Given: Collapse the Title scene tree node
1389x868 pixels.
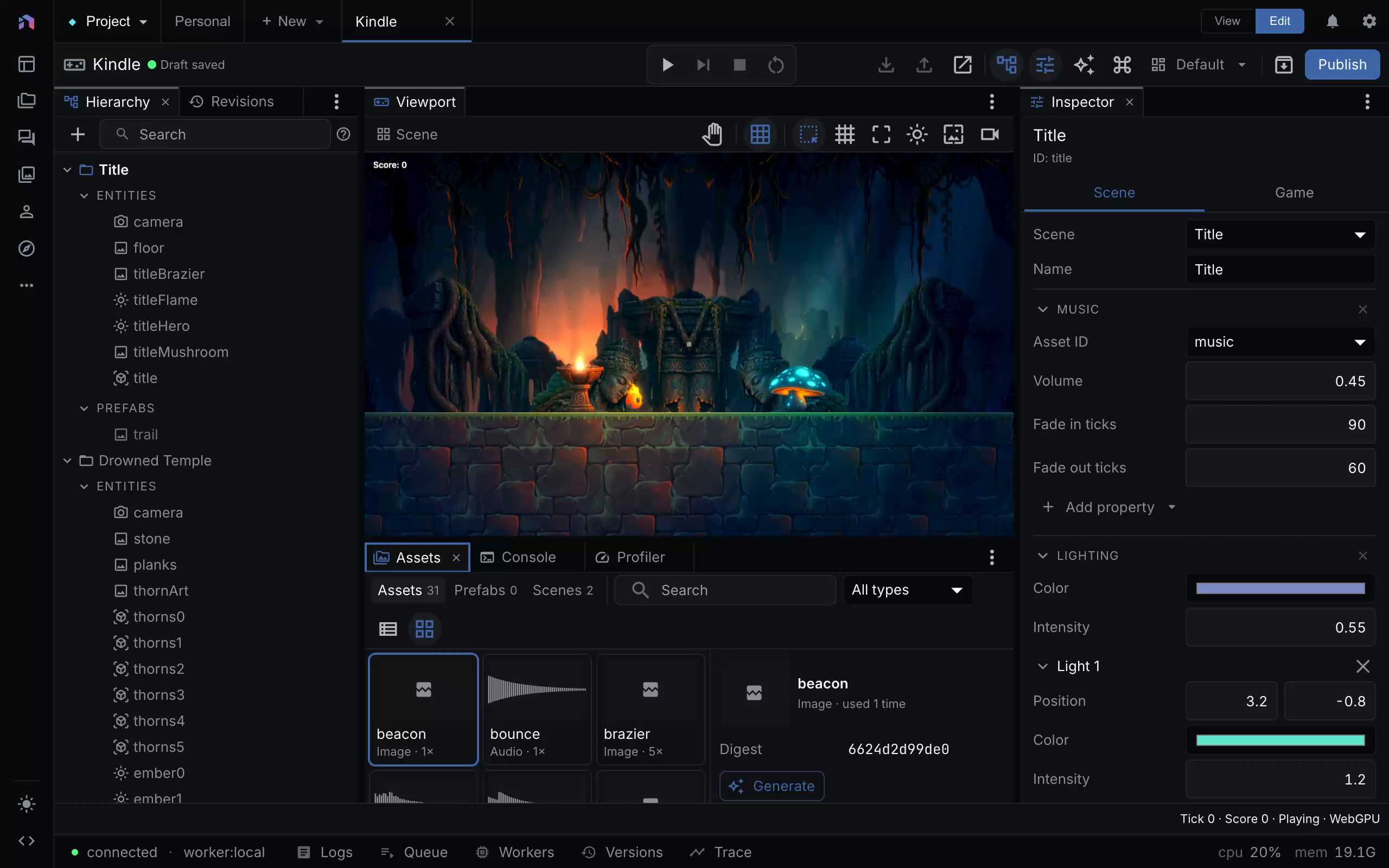Looking at the screenshot, I should click(67, 170).
